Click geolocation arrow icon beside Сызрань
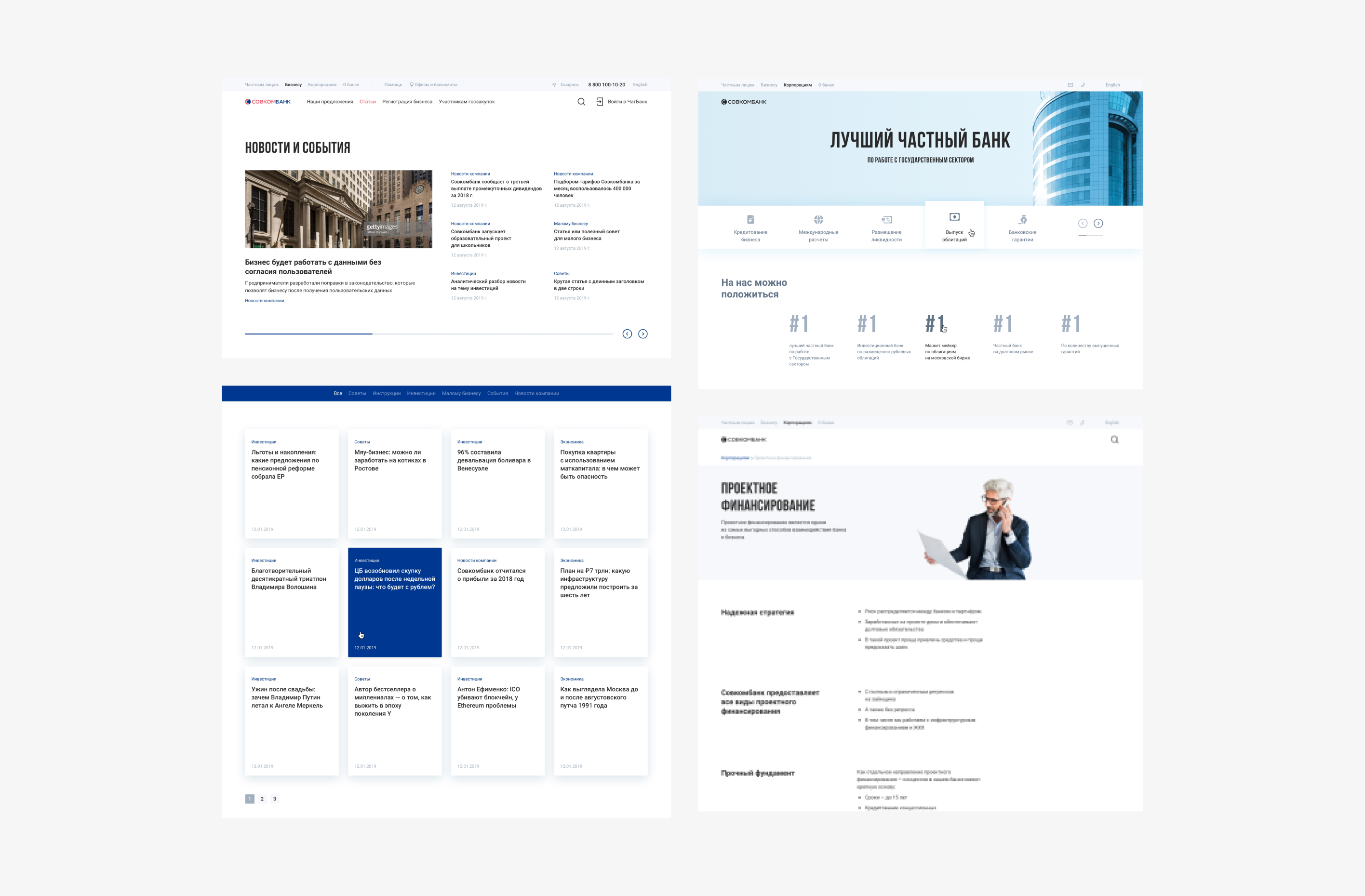Image resolution: width=1365 pixels, height=896 pixels. 554,84
